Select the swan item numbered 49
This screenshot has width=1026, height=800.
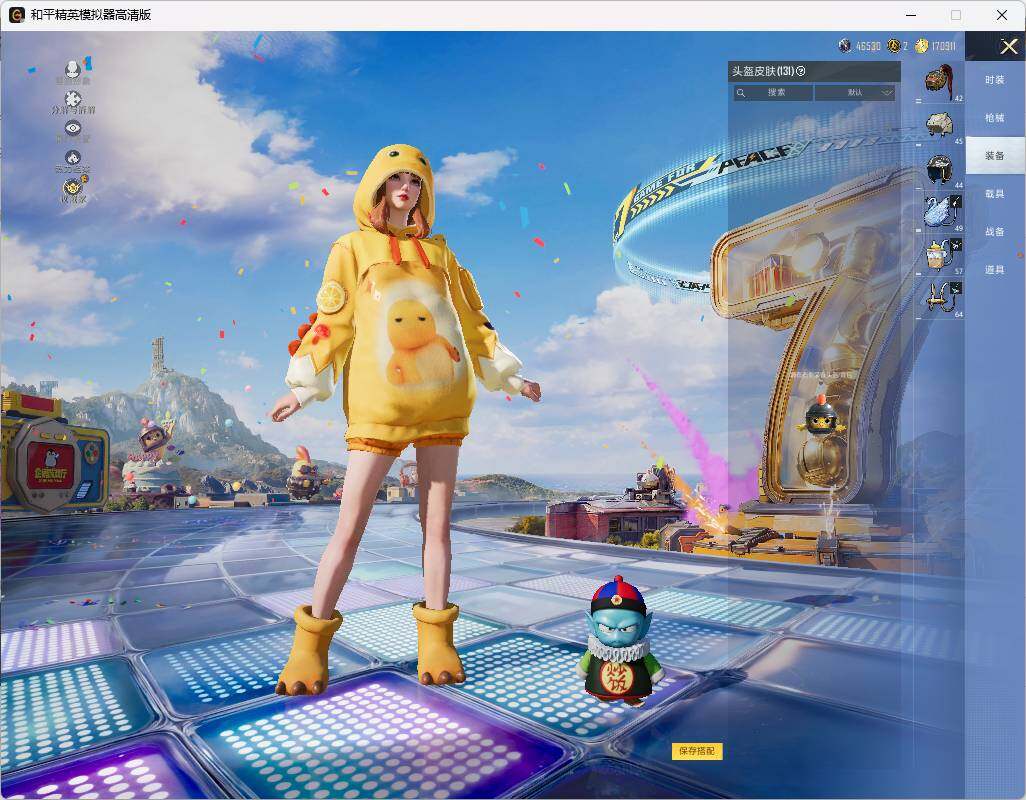tap(940, 211)
